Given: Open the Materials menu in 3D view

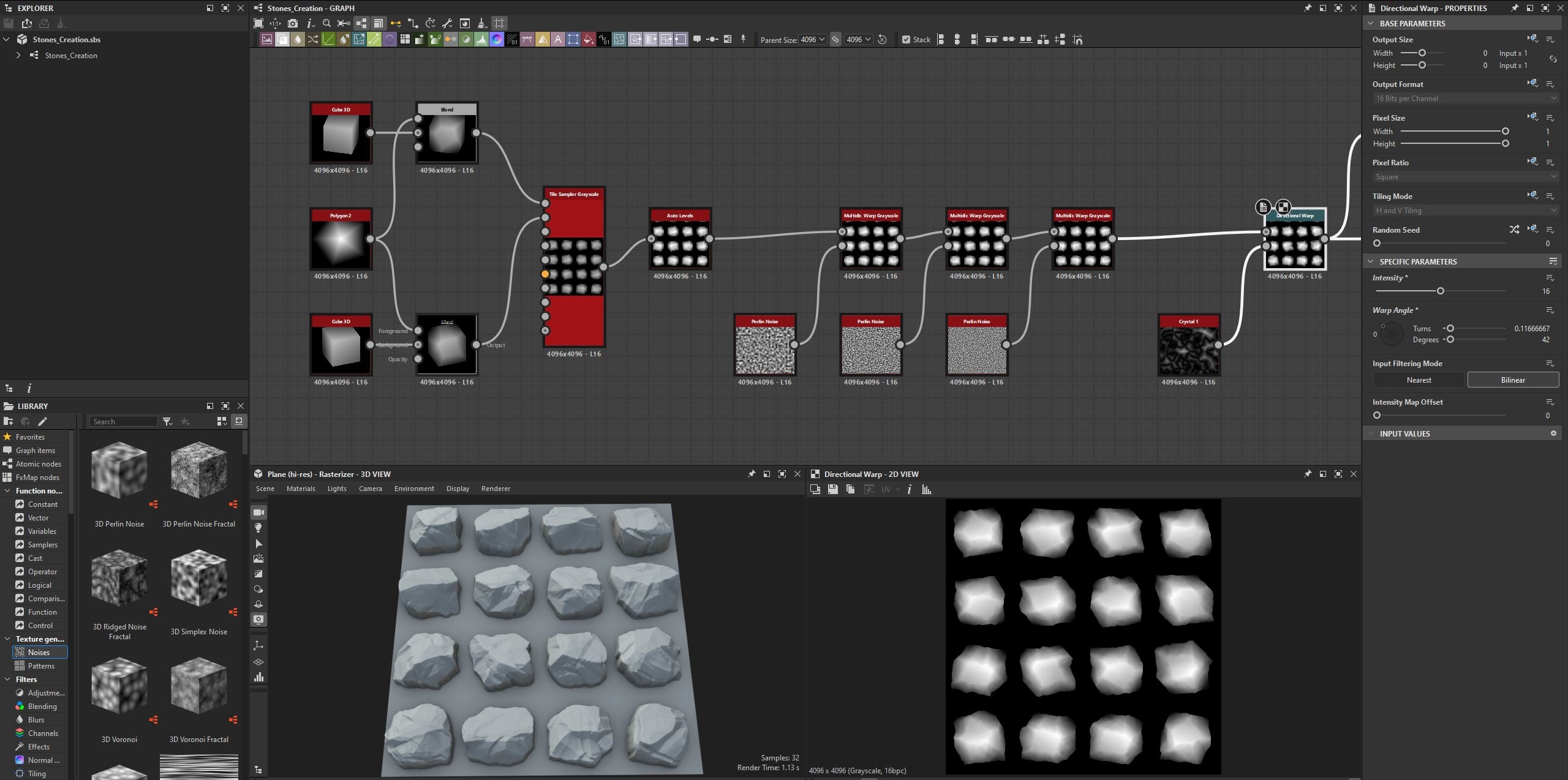Looking at the screenshot, I should pyautogui.click(x=301, y=489).
